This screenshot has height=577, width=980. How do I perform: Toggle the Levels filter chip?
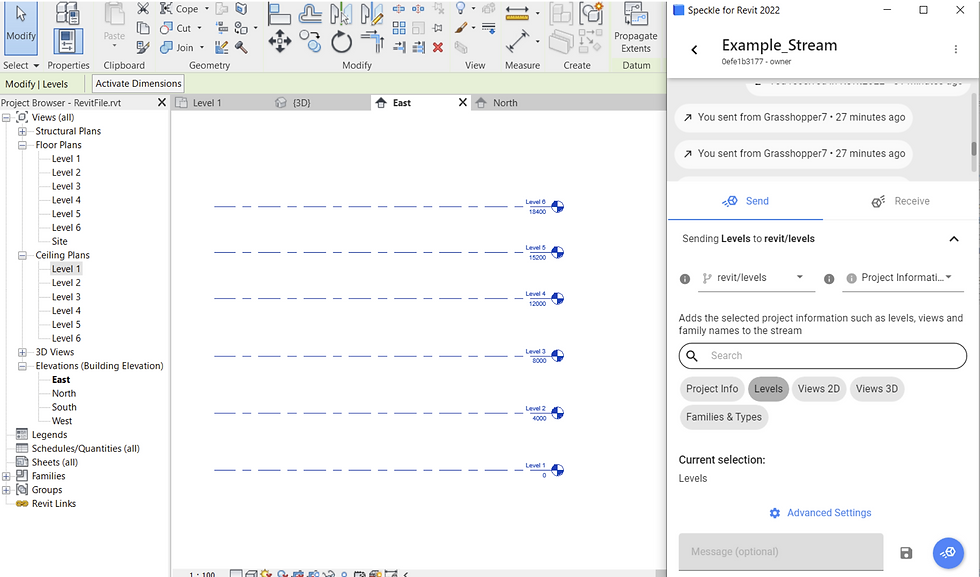point(768,389)
